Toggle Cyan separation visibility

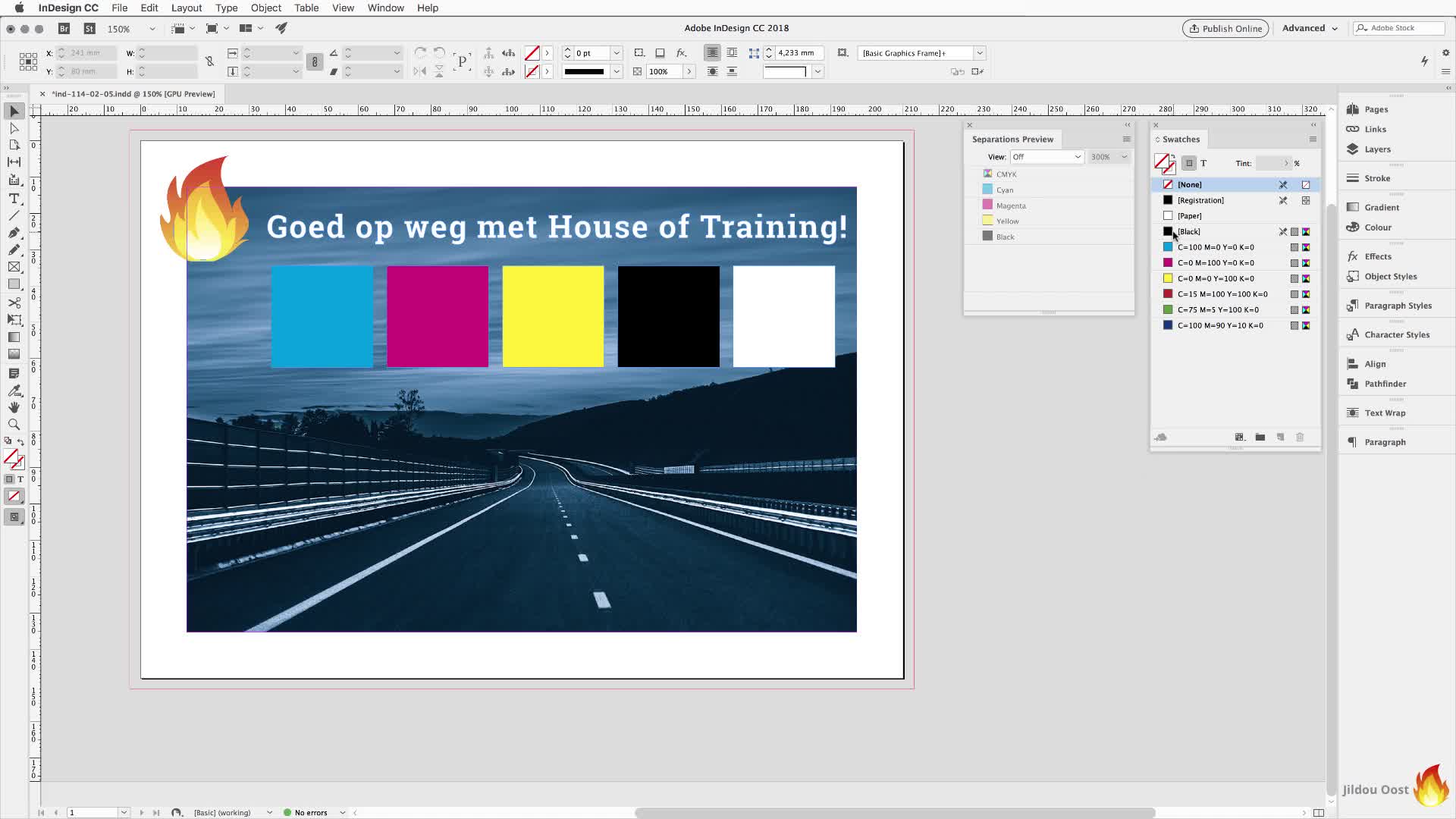point(987,190)
